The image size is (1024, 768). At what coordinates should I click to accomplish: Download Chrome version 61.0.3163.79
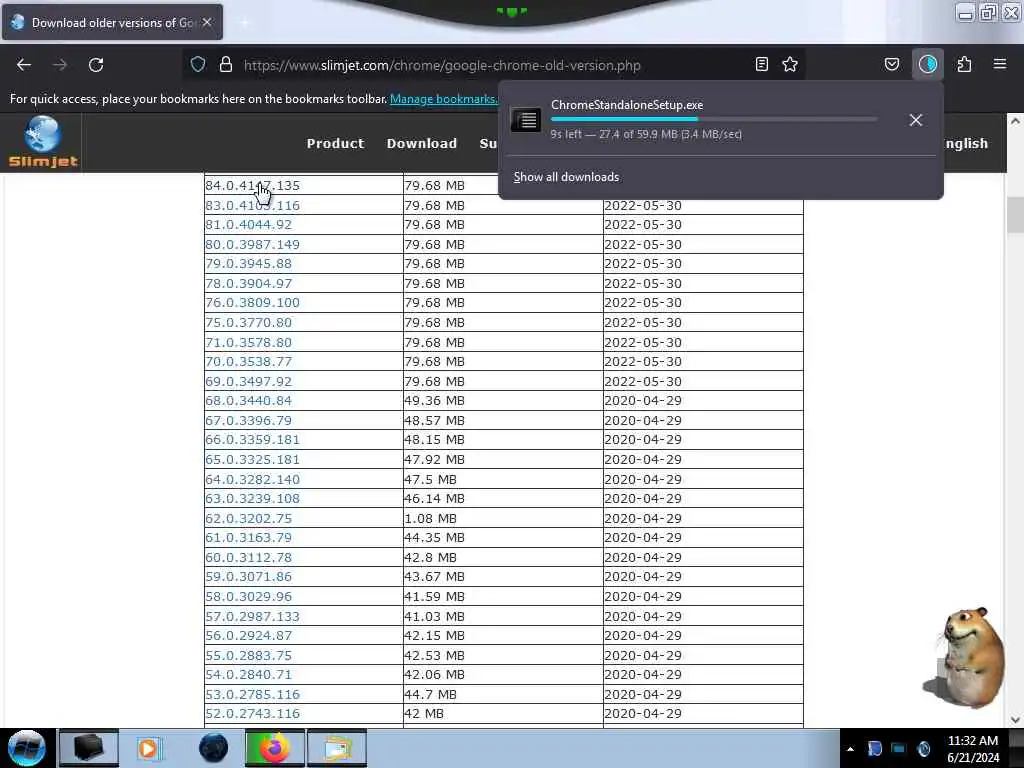point(248,537)
